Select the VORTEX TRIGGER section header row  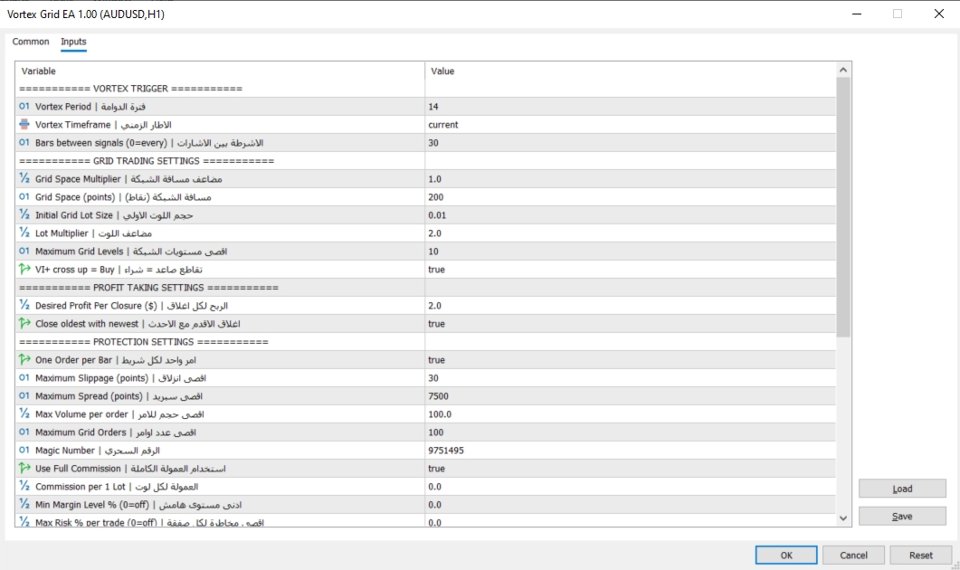(x=426, y=89)
